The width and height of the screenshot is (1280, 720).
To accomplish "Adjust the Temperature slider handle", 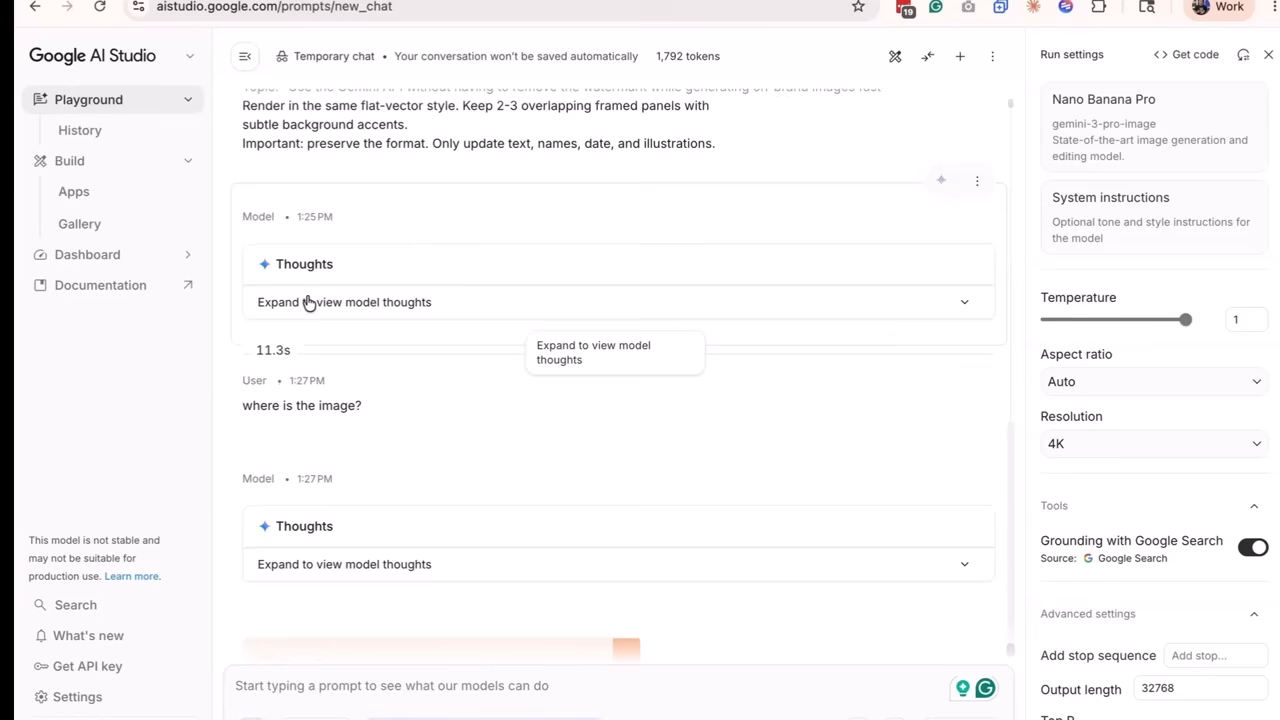I will coord(1185,319).
